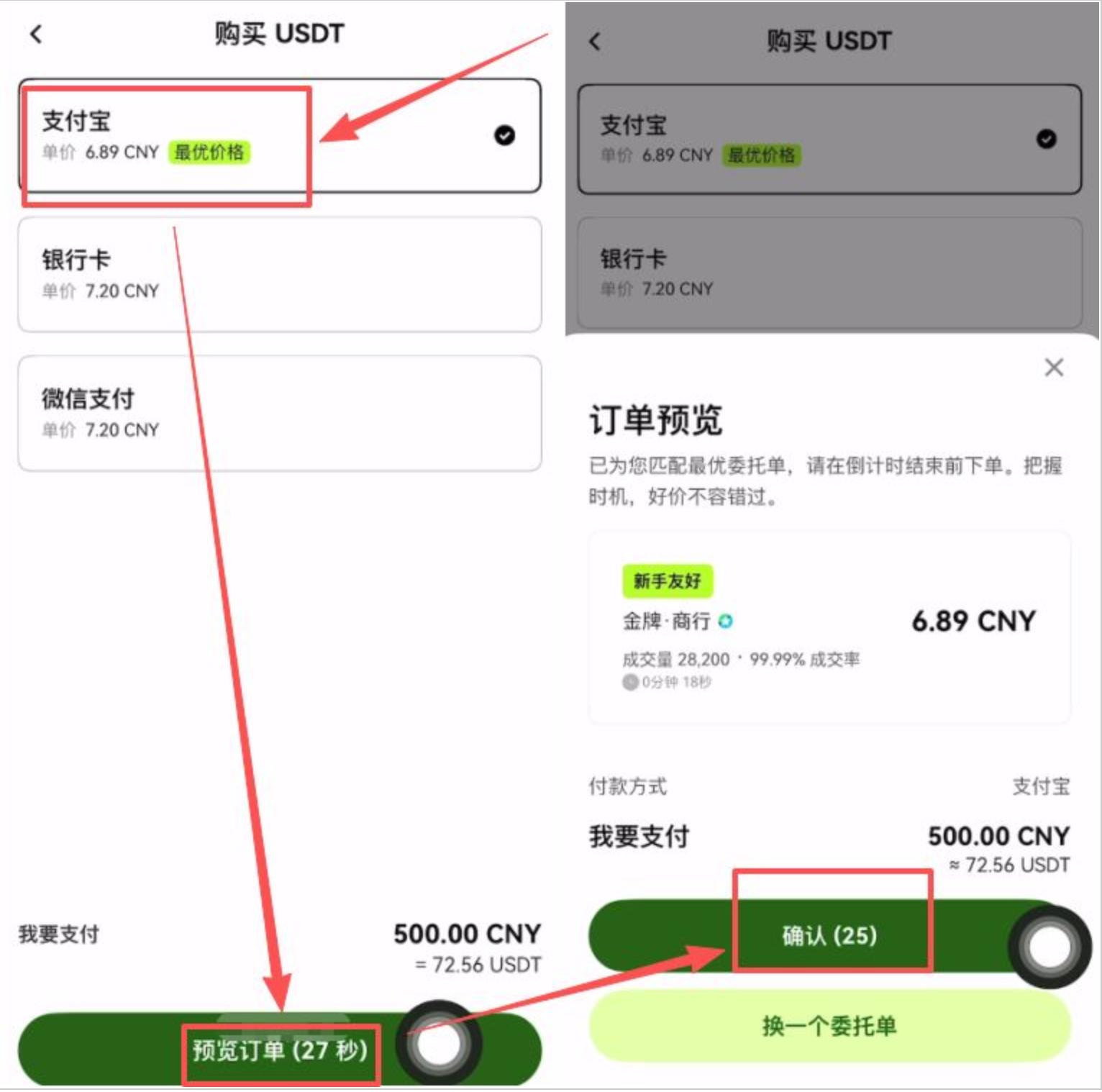Go back using left screen's back arrow
1102x1092 pixels.
click(36, 34)
